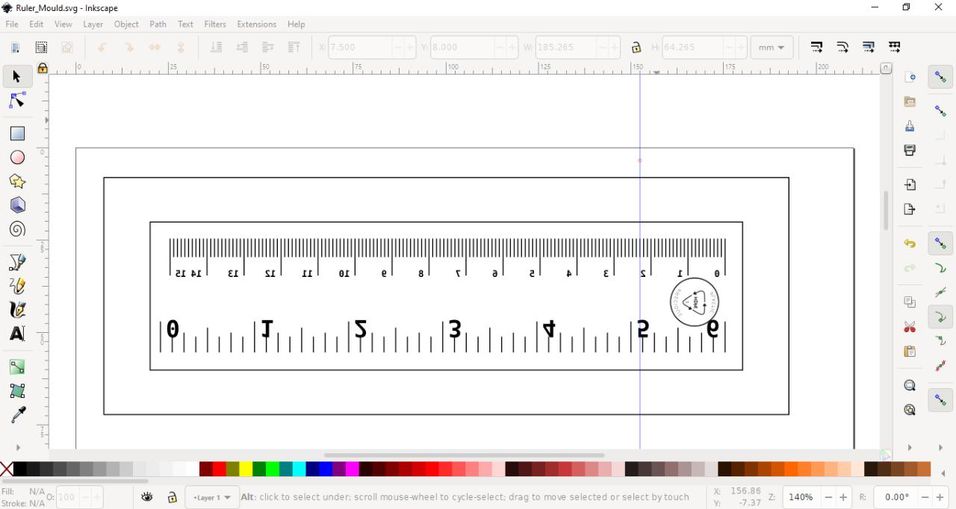Click the Save document icon
The height and width of the screenshot is (509, 956).
pos(910,126)
